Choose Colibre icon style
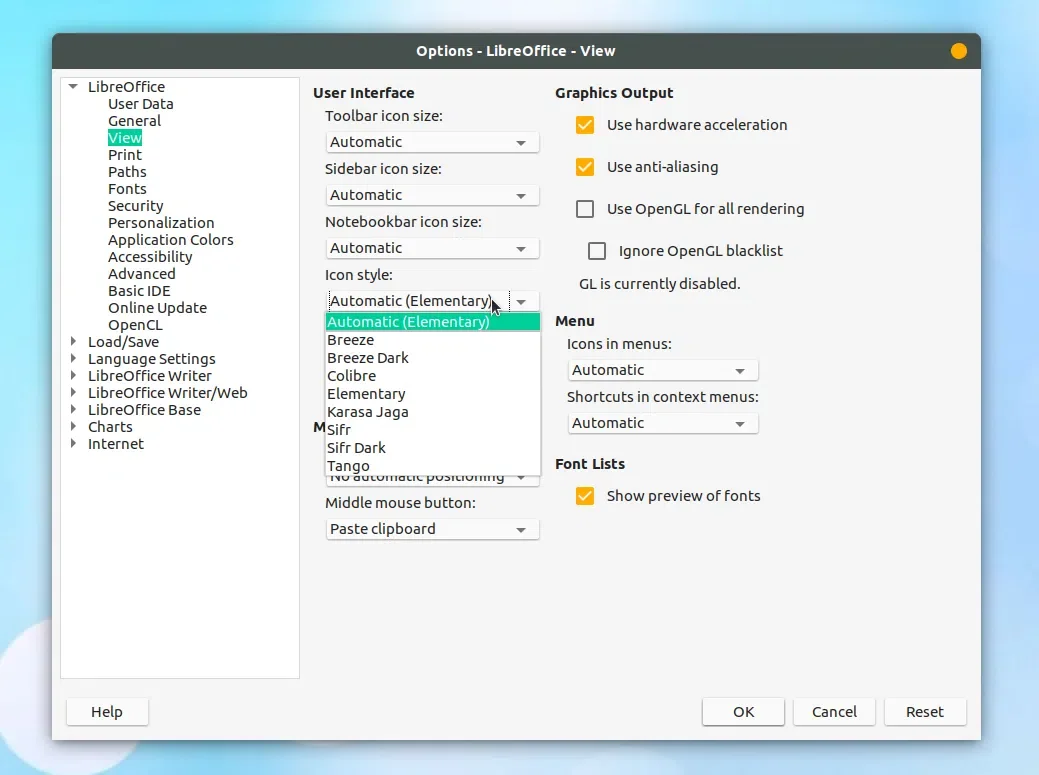 click(433, 376)
